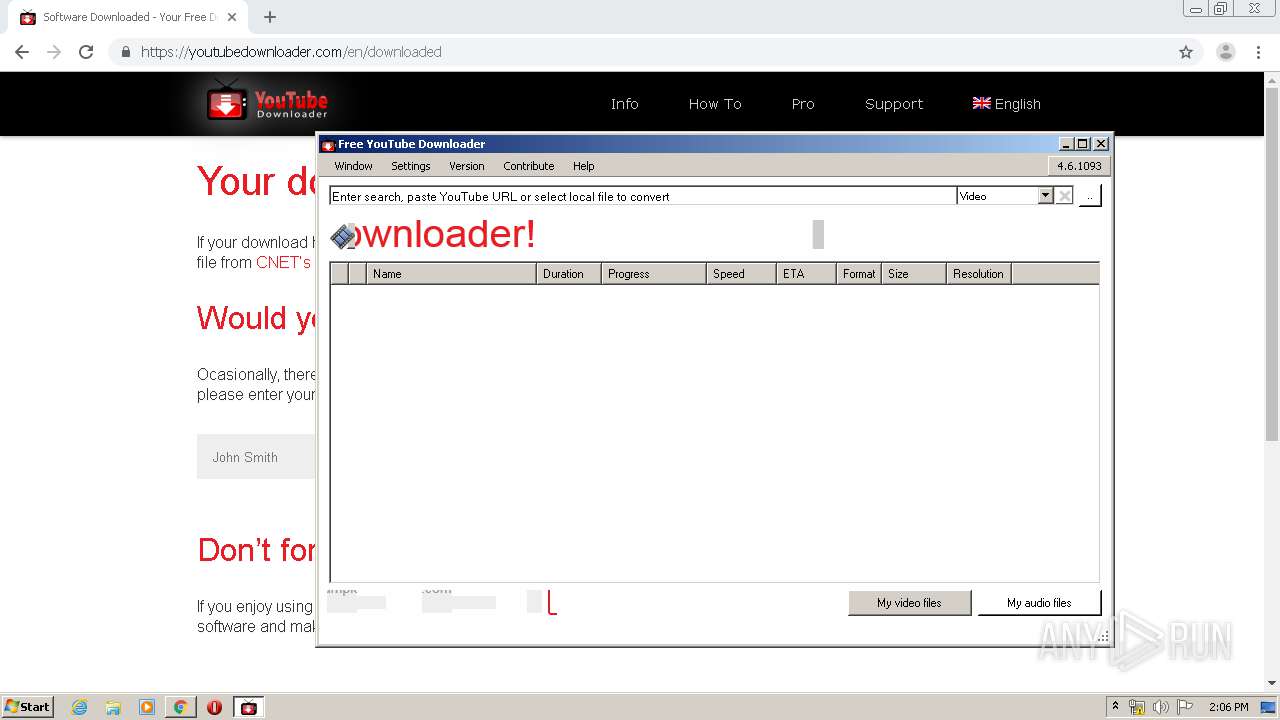This screenshot has height=720, width=1280.
Task: Close the Software Downloaded tab
Action: [x=232, y=17]
